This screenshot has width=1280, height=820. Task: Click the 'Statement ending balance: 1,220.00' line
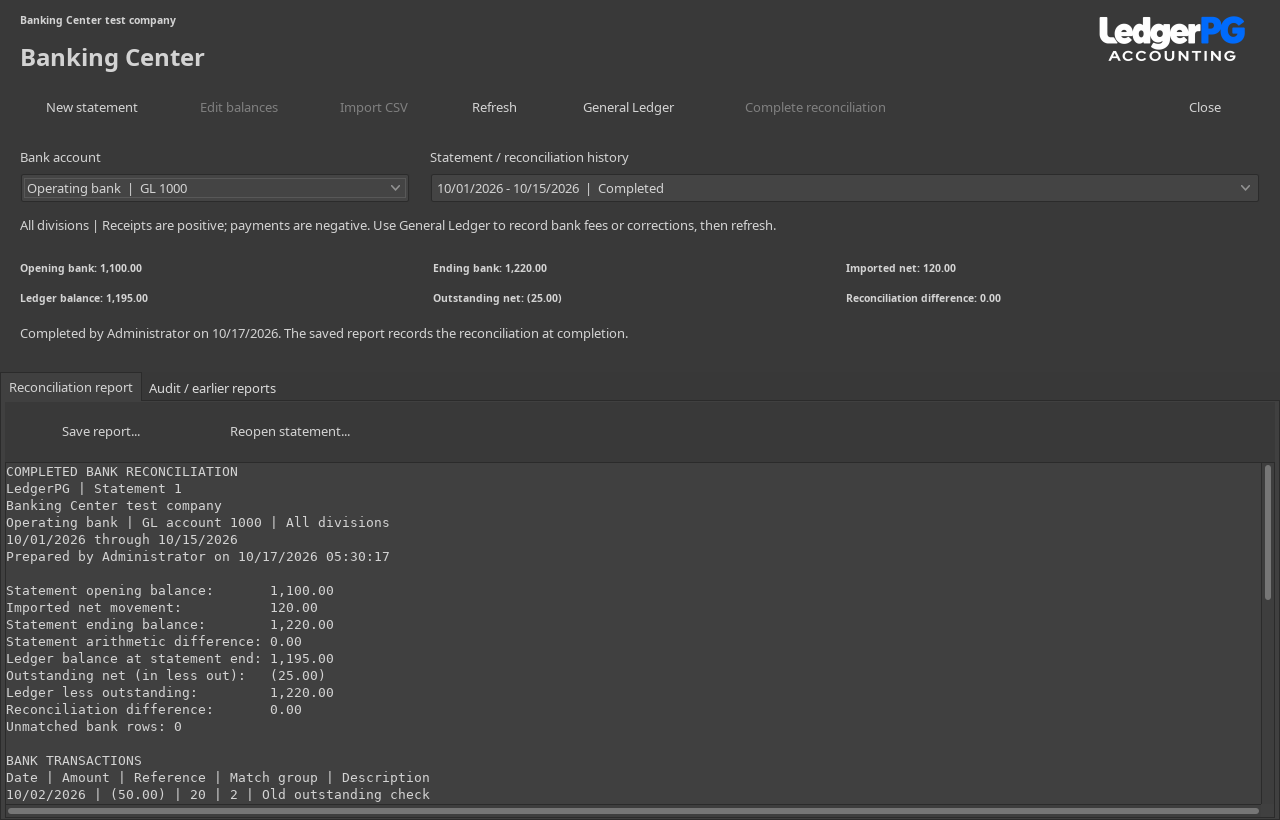pyautogui.click(x=170, y=624)
